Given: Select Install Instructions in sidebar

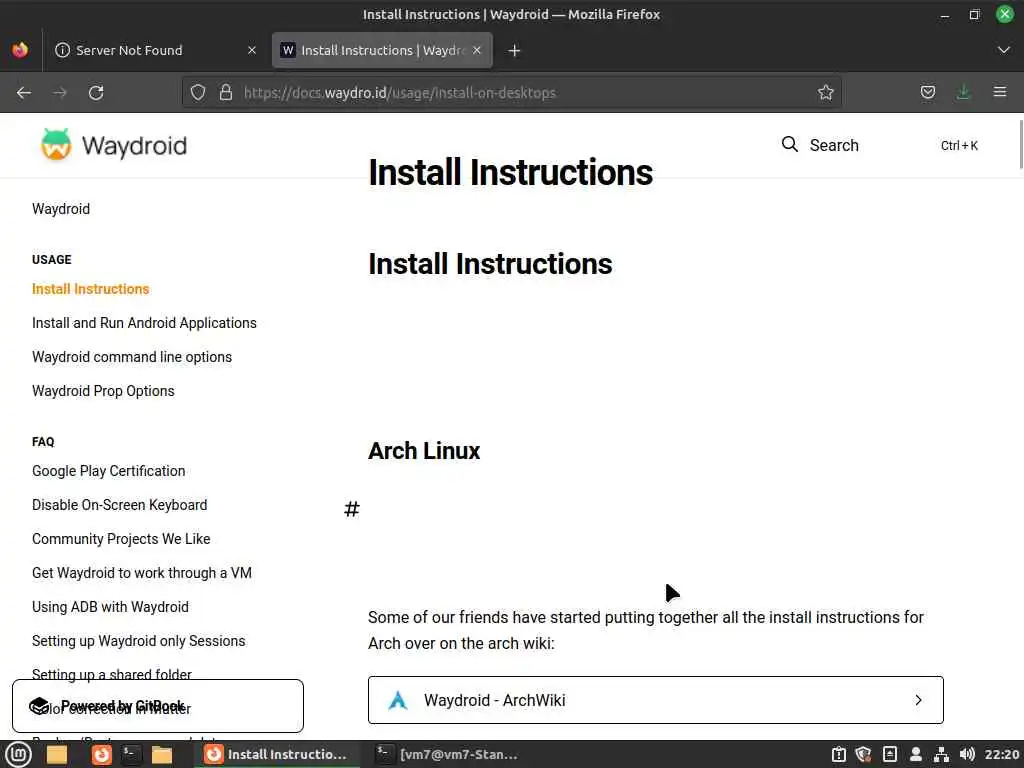Looking at the screenshot, I should (x=91, y=289).
